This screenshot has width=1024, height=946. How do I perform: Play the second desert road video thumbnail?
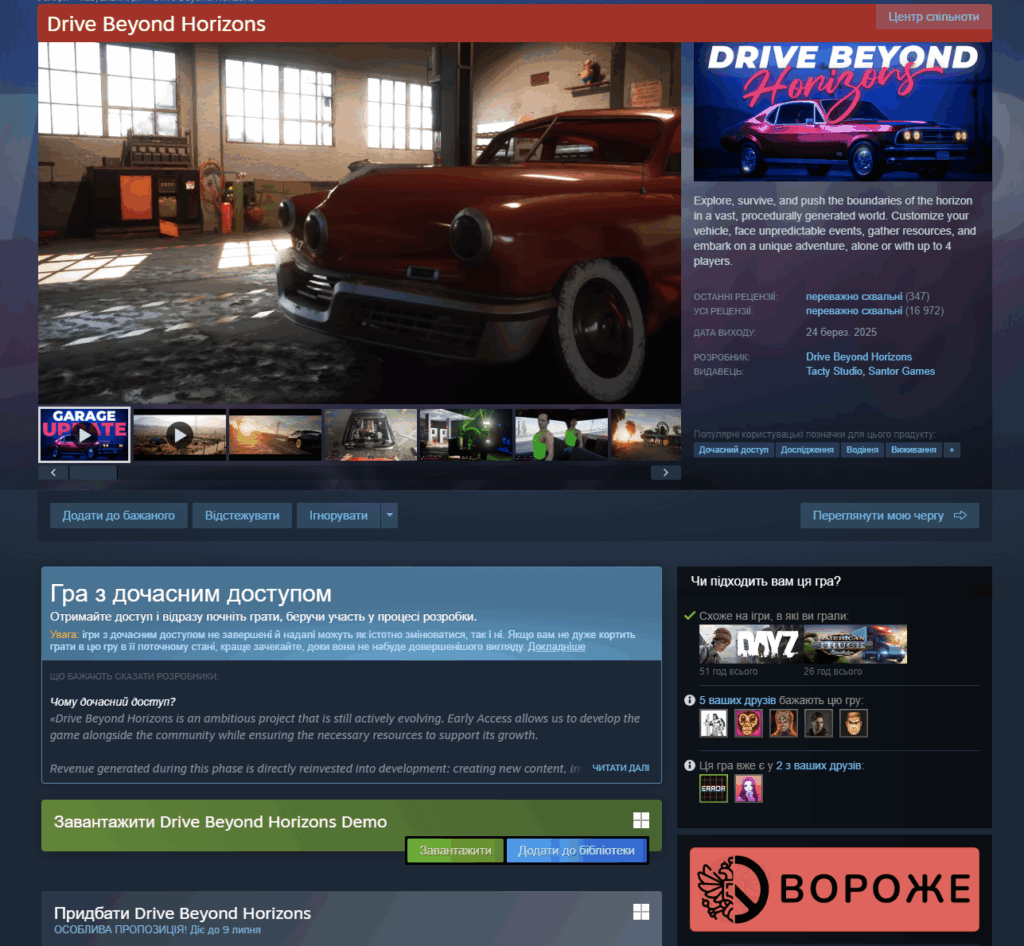(180, 435)
